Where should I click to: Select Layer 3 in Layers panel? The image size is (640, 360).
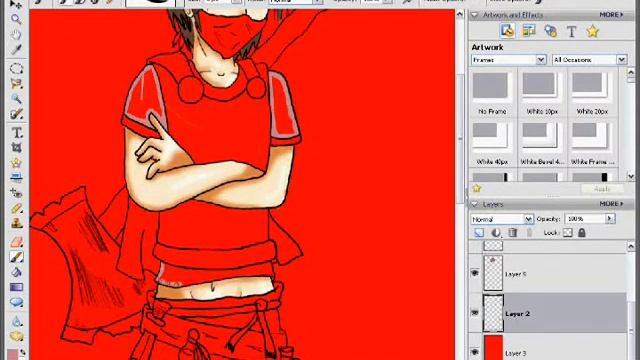pos(549,347)
